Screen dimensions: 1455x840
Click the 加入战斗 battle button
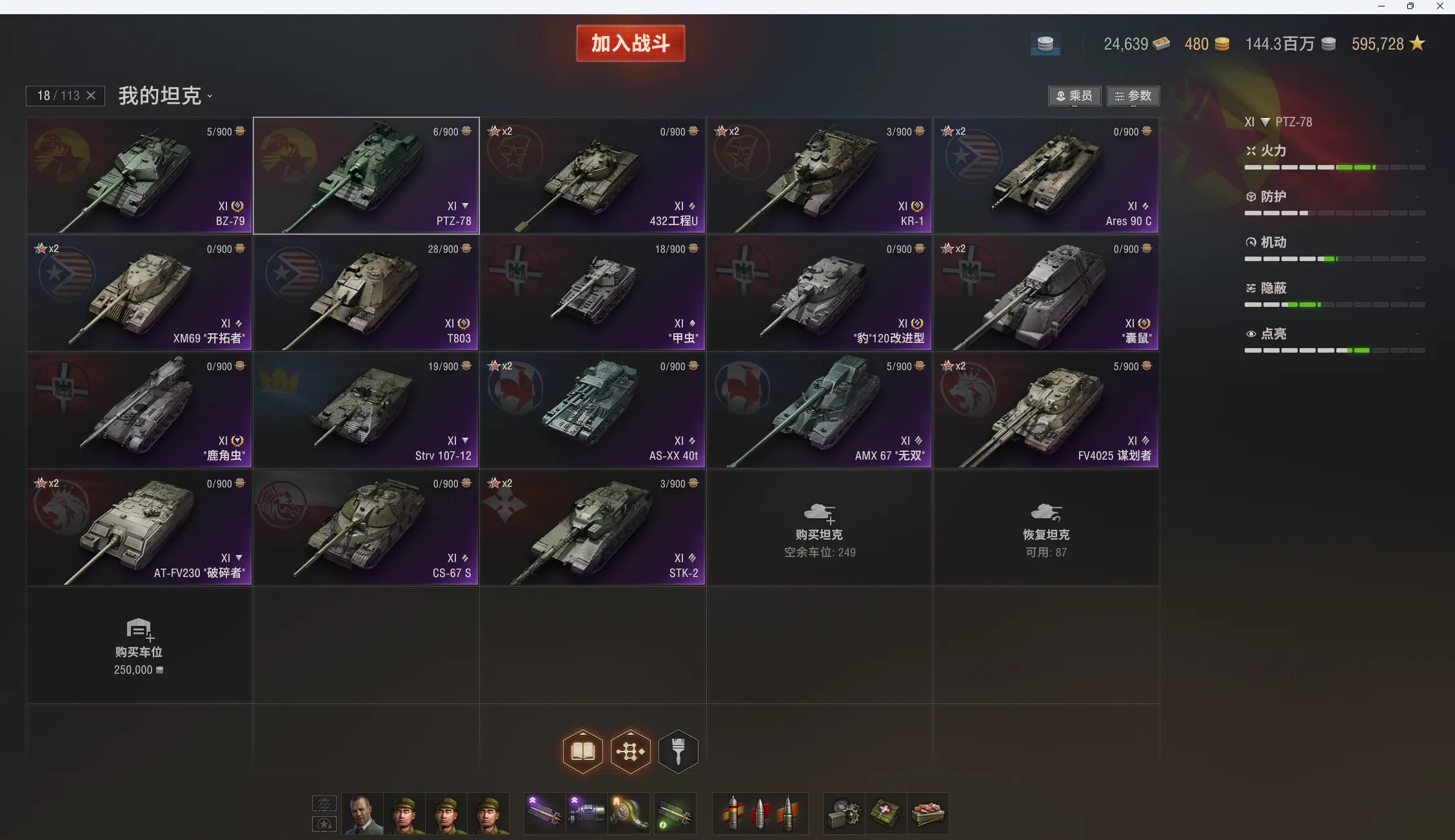630,43
